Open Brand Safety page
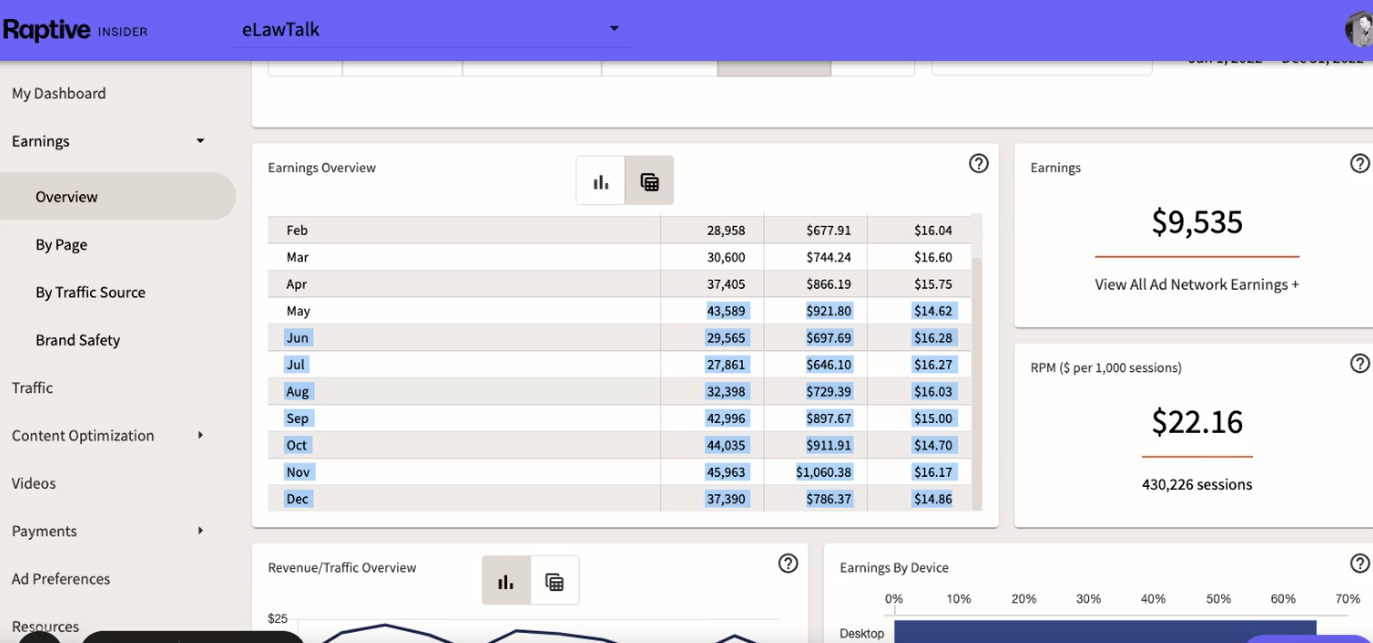Screen dimensions: 1373x643 coord(77,340)
